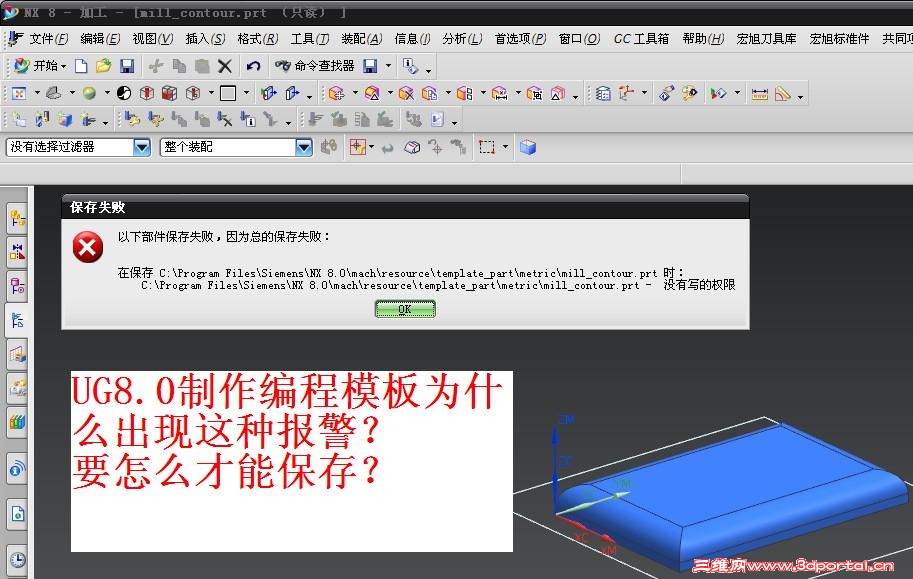Screen dimensions: 913x579
Task: Click the dashed rectangle selection icon
Action: pyautogui.click(x=487, y=147)
